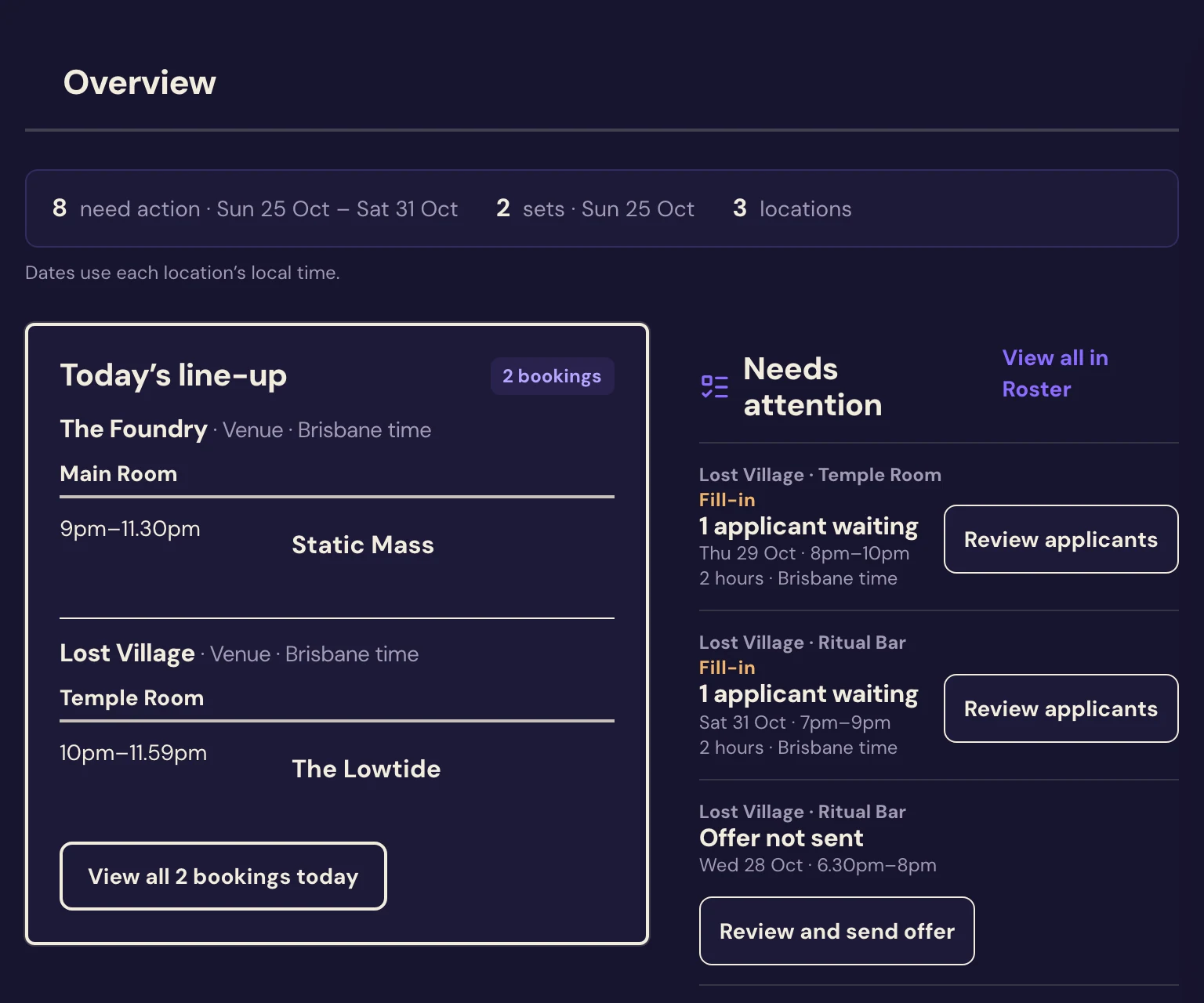The width and height of the screenshot is (1204, 1003).
Task: Click the 1 applicant waiting Thu 29 Oct item
Action: pos(808,526)
